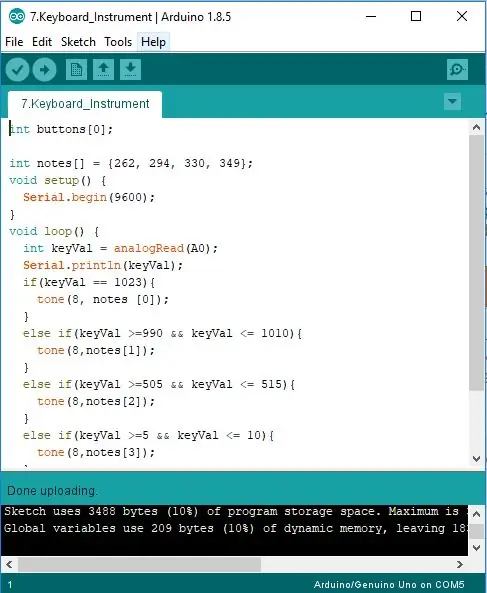Open the tab options dropdown arrow

pos(452,101)
